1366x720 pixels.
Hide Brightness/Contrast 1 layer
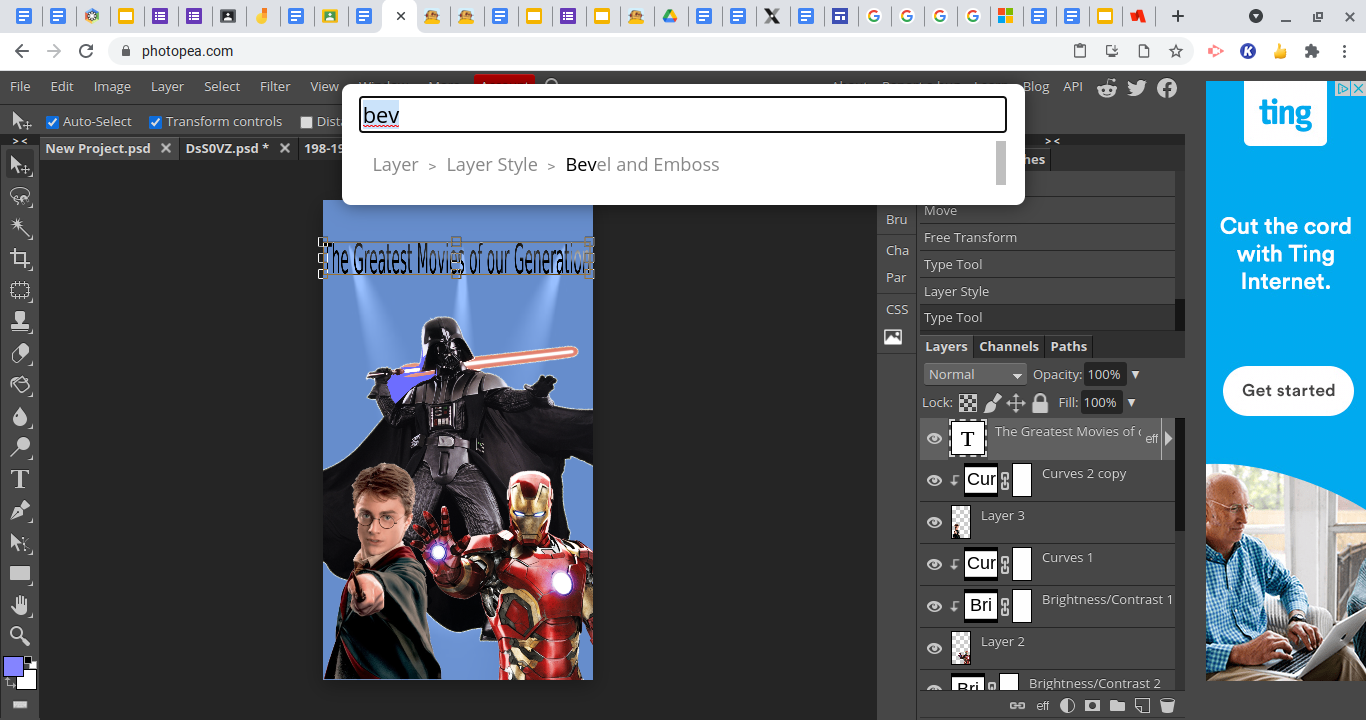point(934,607)
